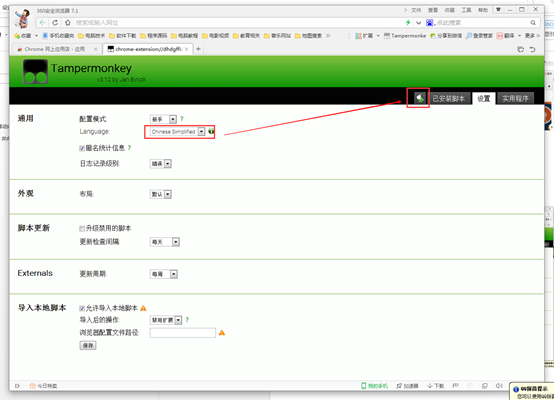554x400 pixels.
Task: Open the 收藏 menu in title bar
Action: (450, 10)
